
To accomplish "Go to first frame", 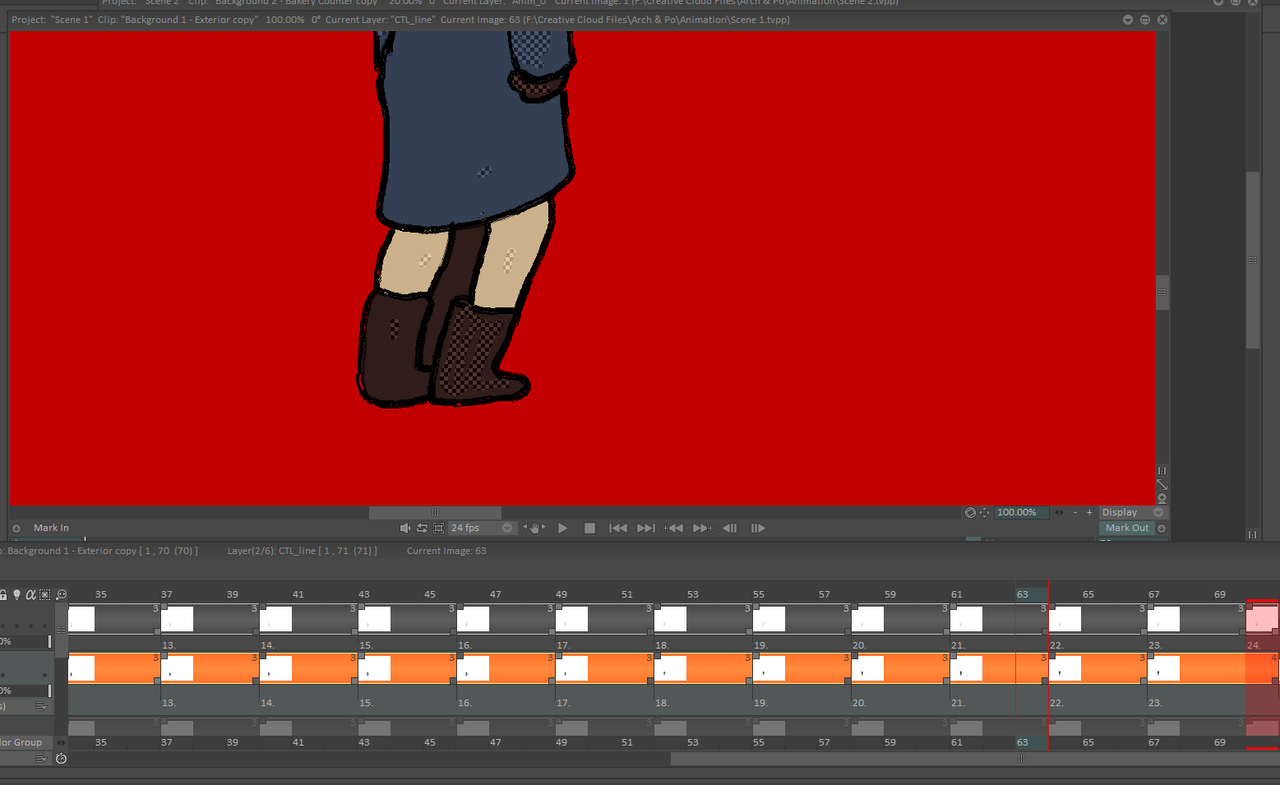I will click(618, 528).
